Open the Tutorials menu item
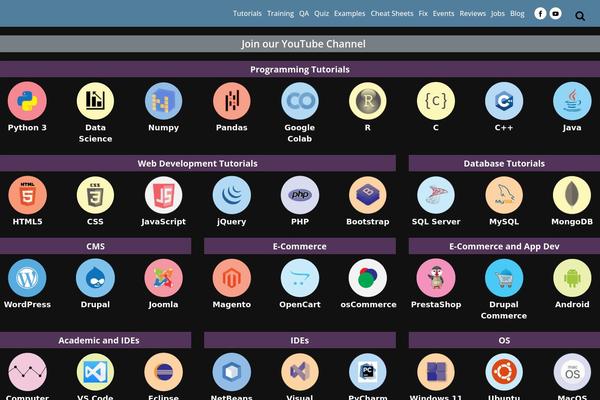600x400 pixels. 247,13
